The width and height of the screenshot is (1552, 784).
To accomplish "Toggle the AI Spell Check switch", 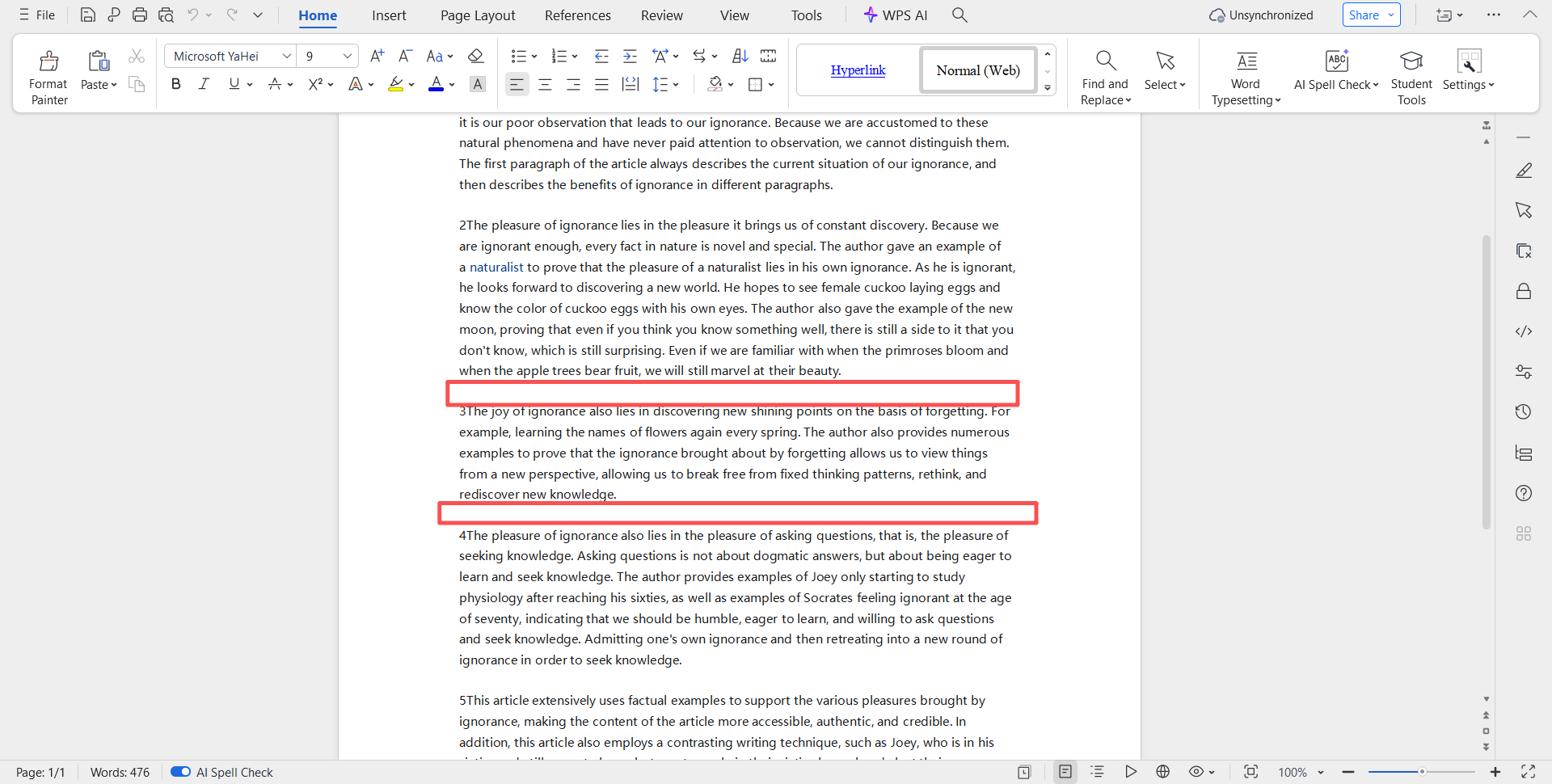I will click(180, 772).
